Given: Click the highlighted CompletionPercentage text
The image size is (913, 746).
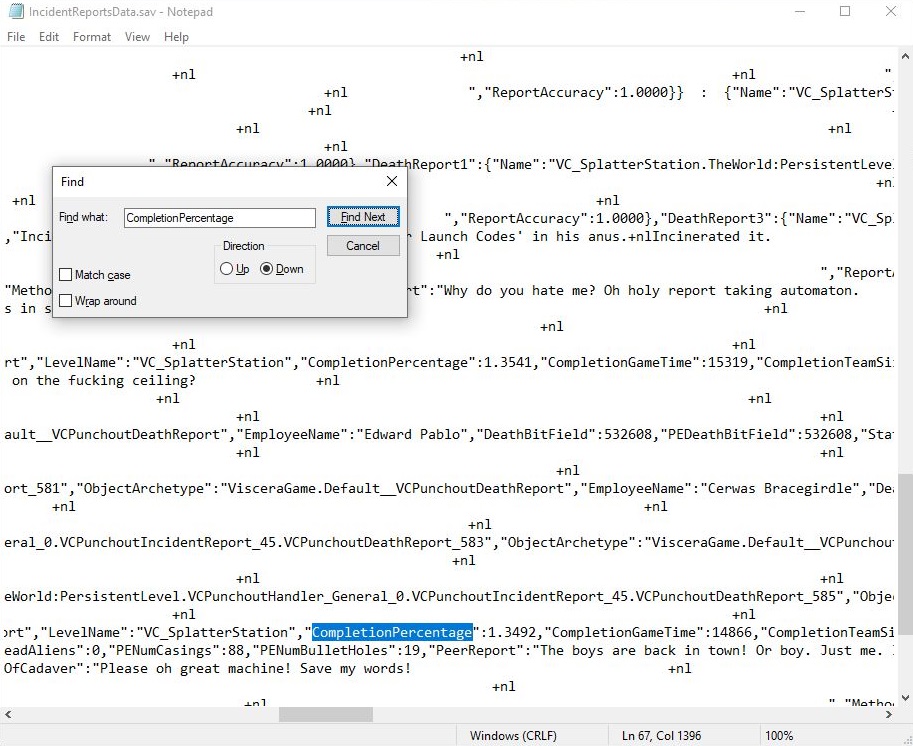Looking at the screenshot, I should click(x=392, y=632).
